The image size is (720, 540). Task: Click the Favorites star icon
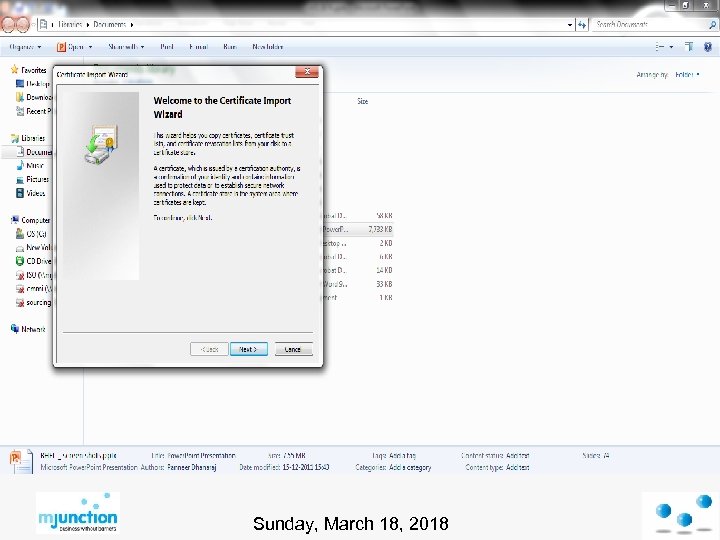(x=15, y=70)
